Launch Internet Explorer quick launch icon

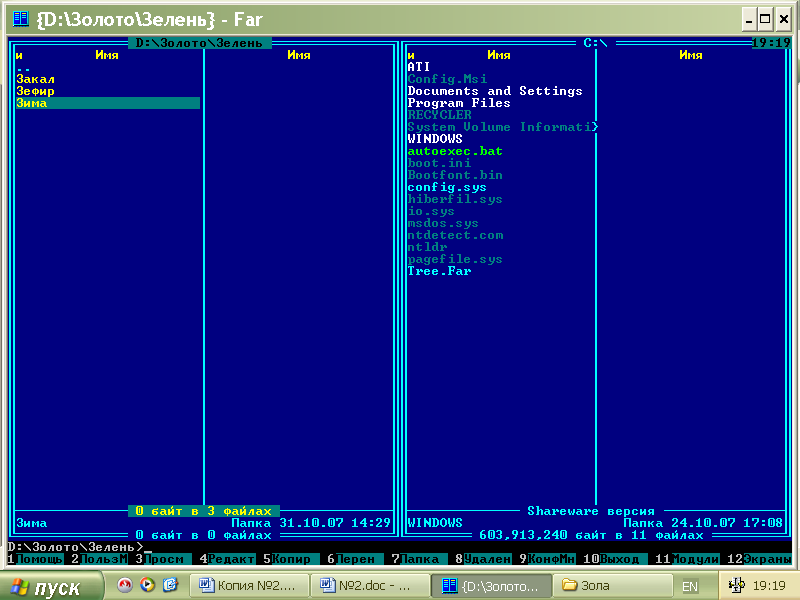(170, 585)
